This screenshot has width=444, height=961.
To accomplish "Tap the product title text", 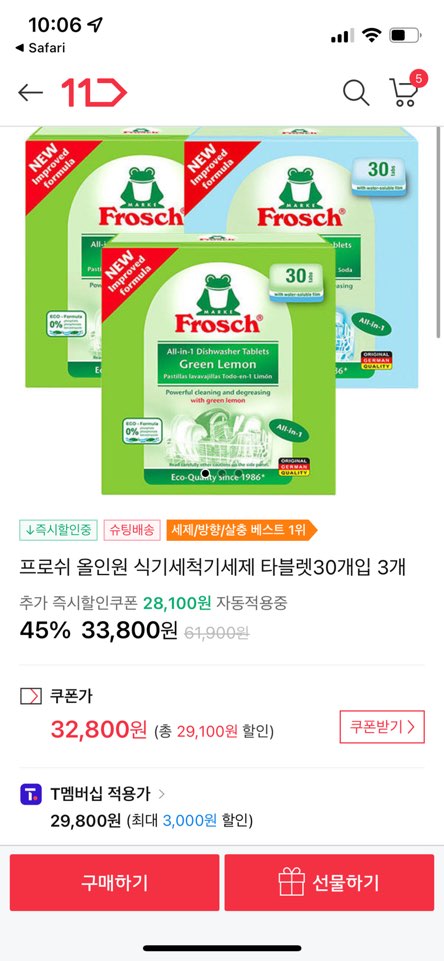I will (212, 567).
